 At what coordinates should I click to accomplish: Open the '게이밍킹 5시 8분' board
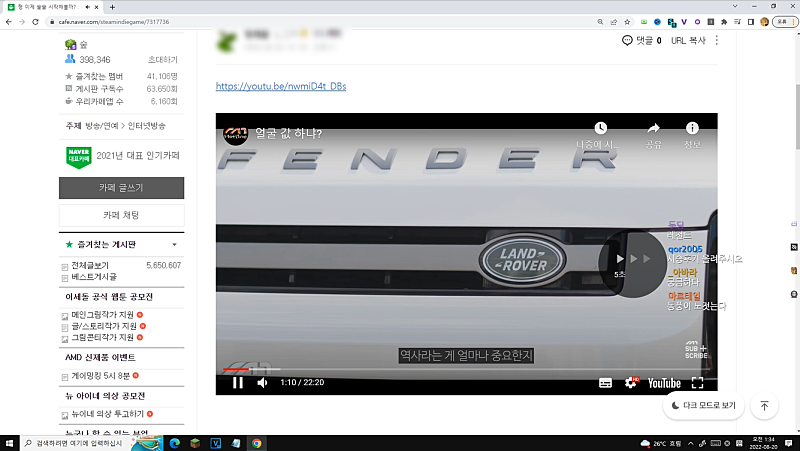[101, 376]
